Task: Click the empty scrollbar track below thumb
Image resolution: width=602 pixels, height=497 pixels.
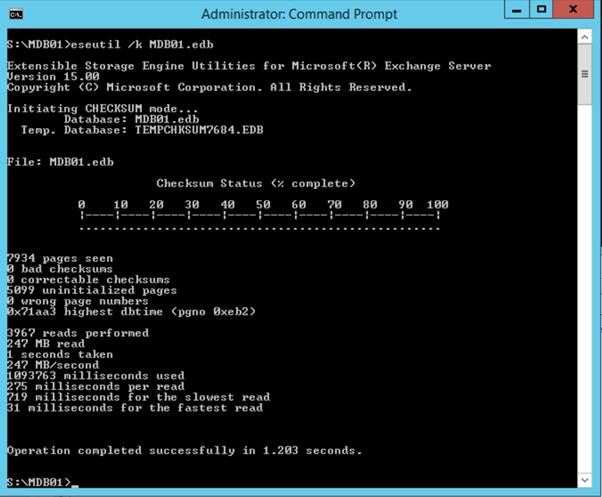Action: pos(585,300)
